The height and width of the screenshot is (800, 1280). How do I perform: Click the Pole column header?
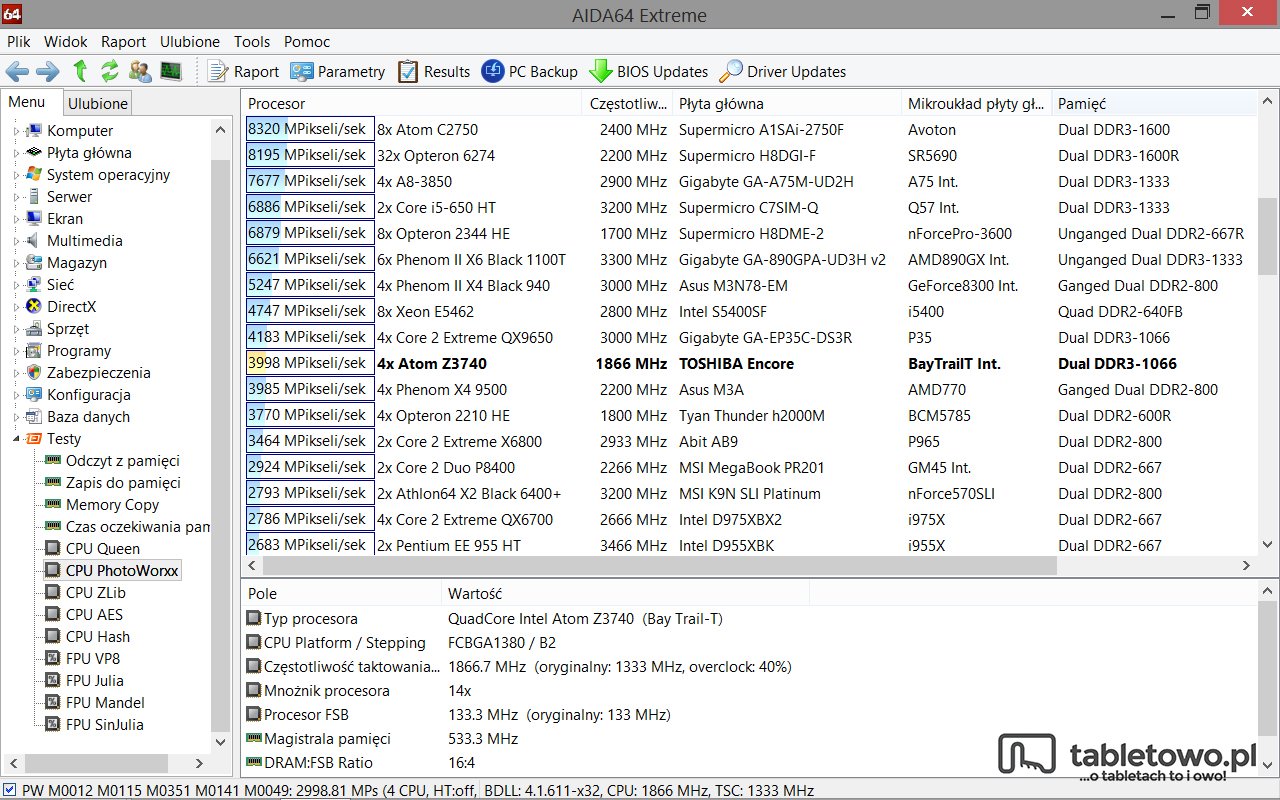coord(342,593)
